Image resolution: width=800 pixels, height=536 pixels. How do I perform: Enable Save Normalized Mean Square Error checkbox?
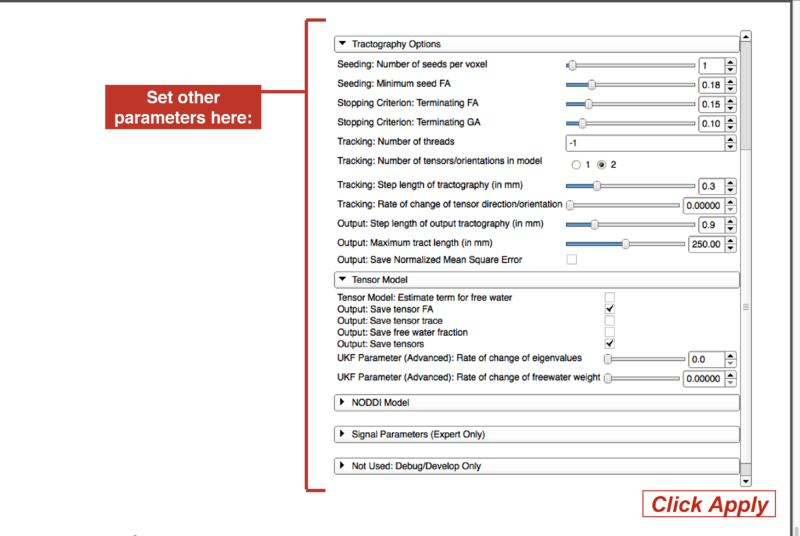pos(572,260)
